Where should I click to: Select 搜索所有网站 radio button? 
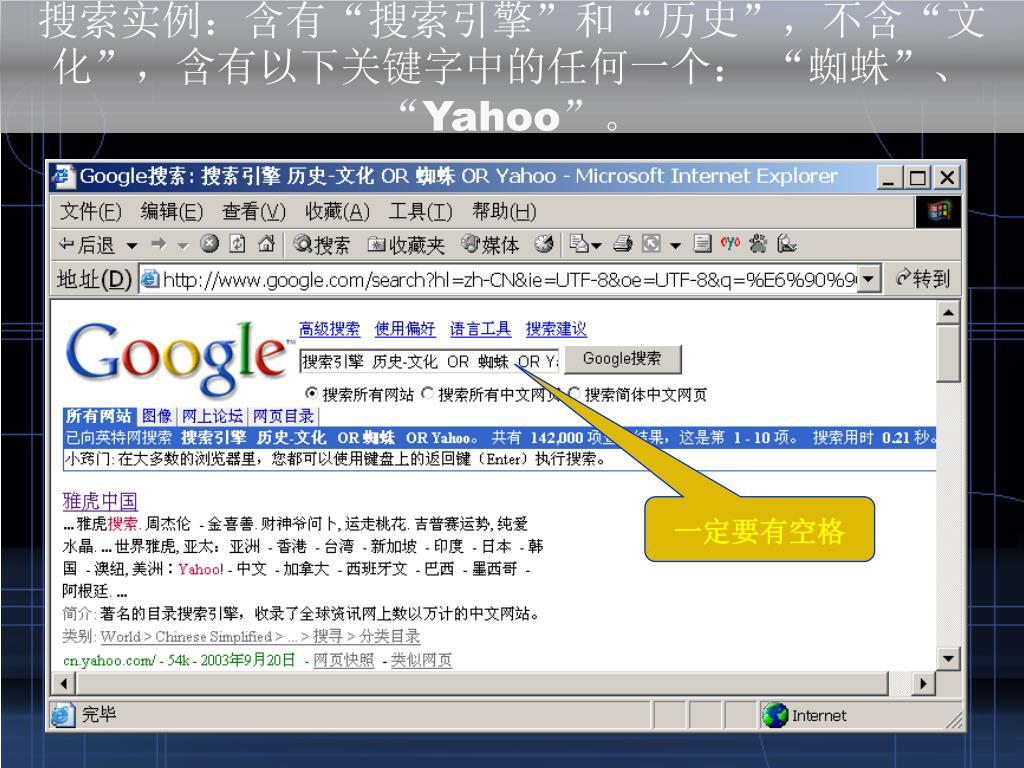[312, 394]
